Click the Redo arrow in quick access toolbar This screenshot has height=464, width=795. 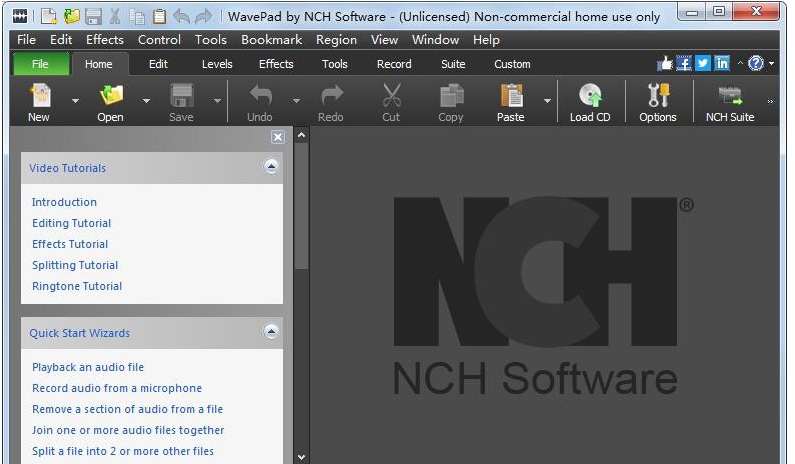(203, 16)
